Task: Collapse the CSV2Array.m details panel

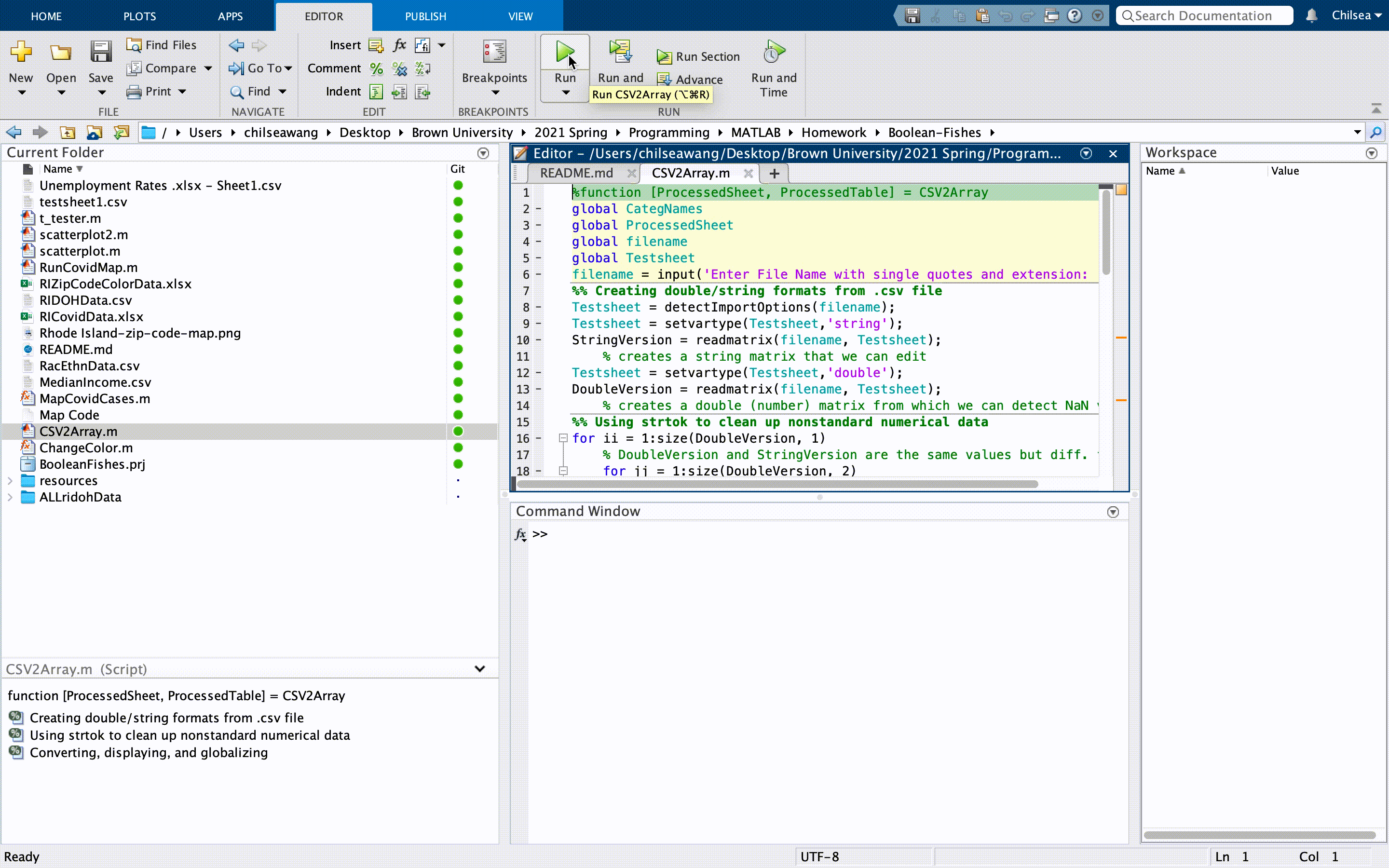Action: 480,669
